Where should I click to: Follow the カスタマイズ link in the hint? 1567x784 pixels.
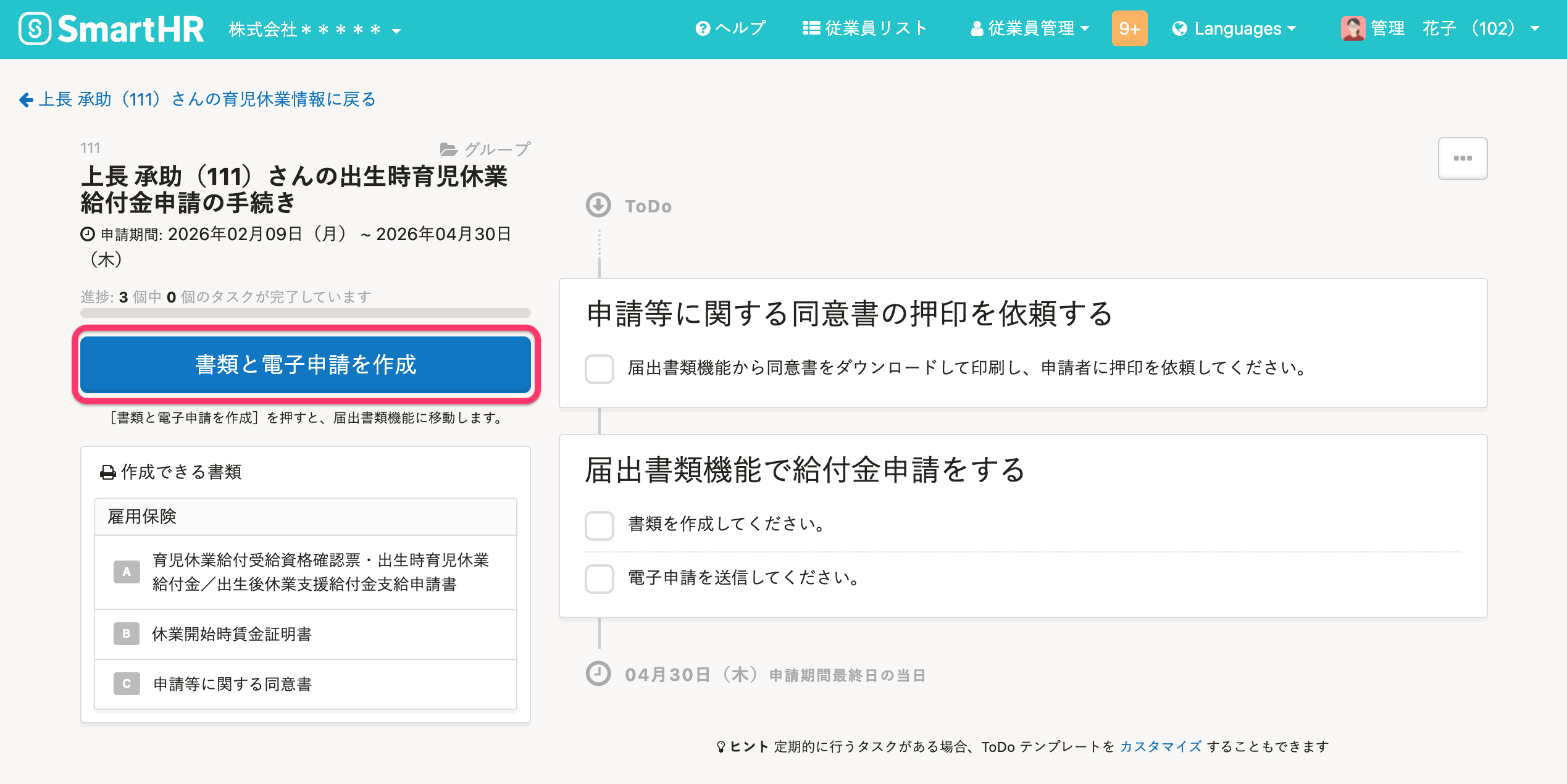tap(1160, 747)
